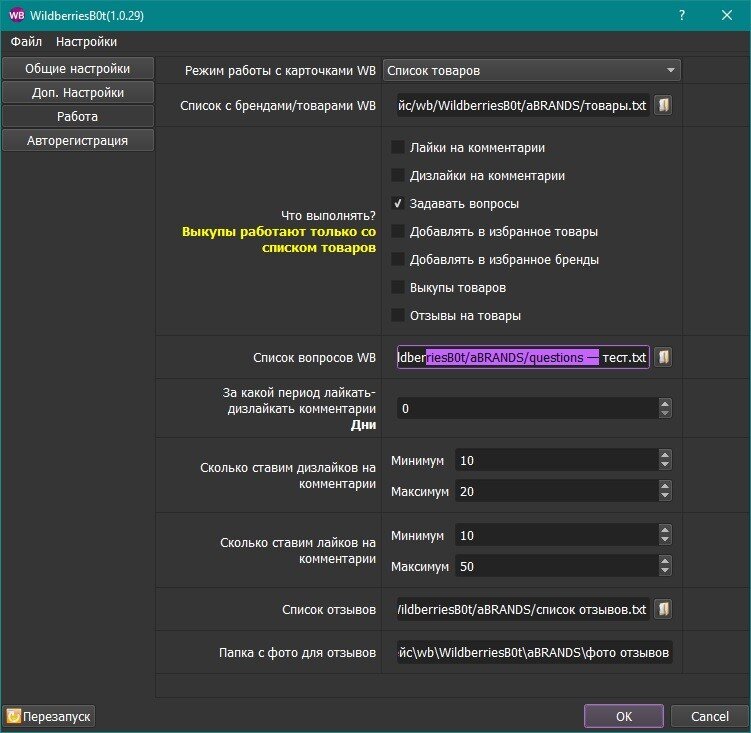Decrease likes Максимум value

[665, 572]
